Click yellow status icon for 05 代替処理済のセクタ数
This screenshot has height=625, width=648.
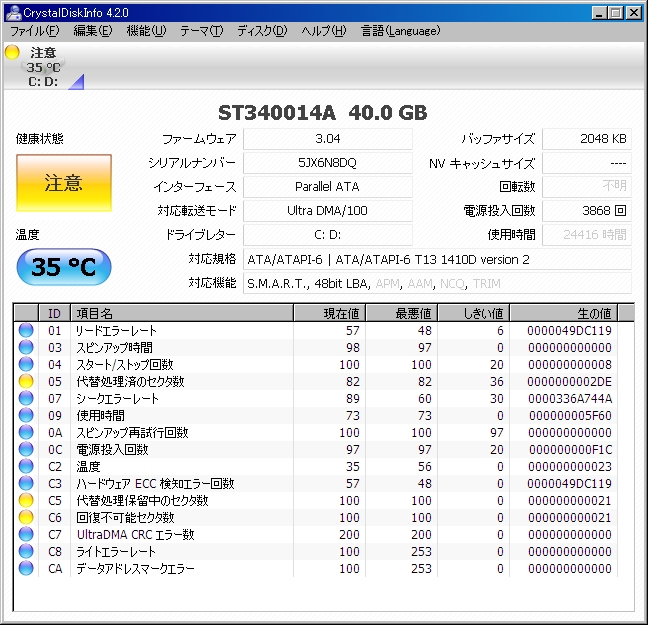26,381
